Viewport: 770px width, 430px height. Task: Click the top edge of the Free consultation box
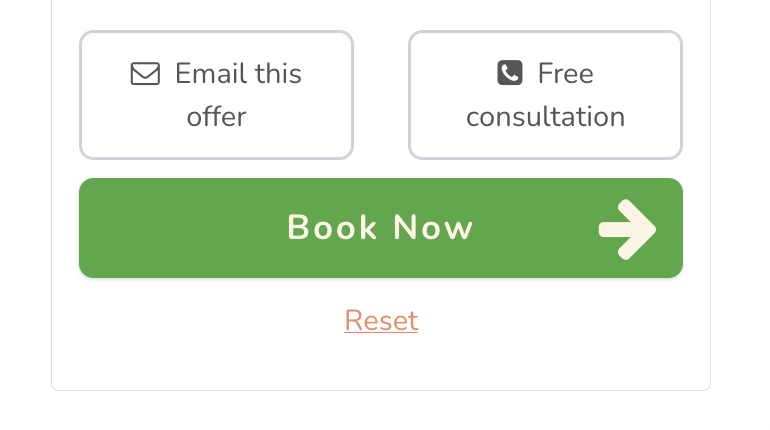545,32
